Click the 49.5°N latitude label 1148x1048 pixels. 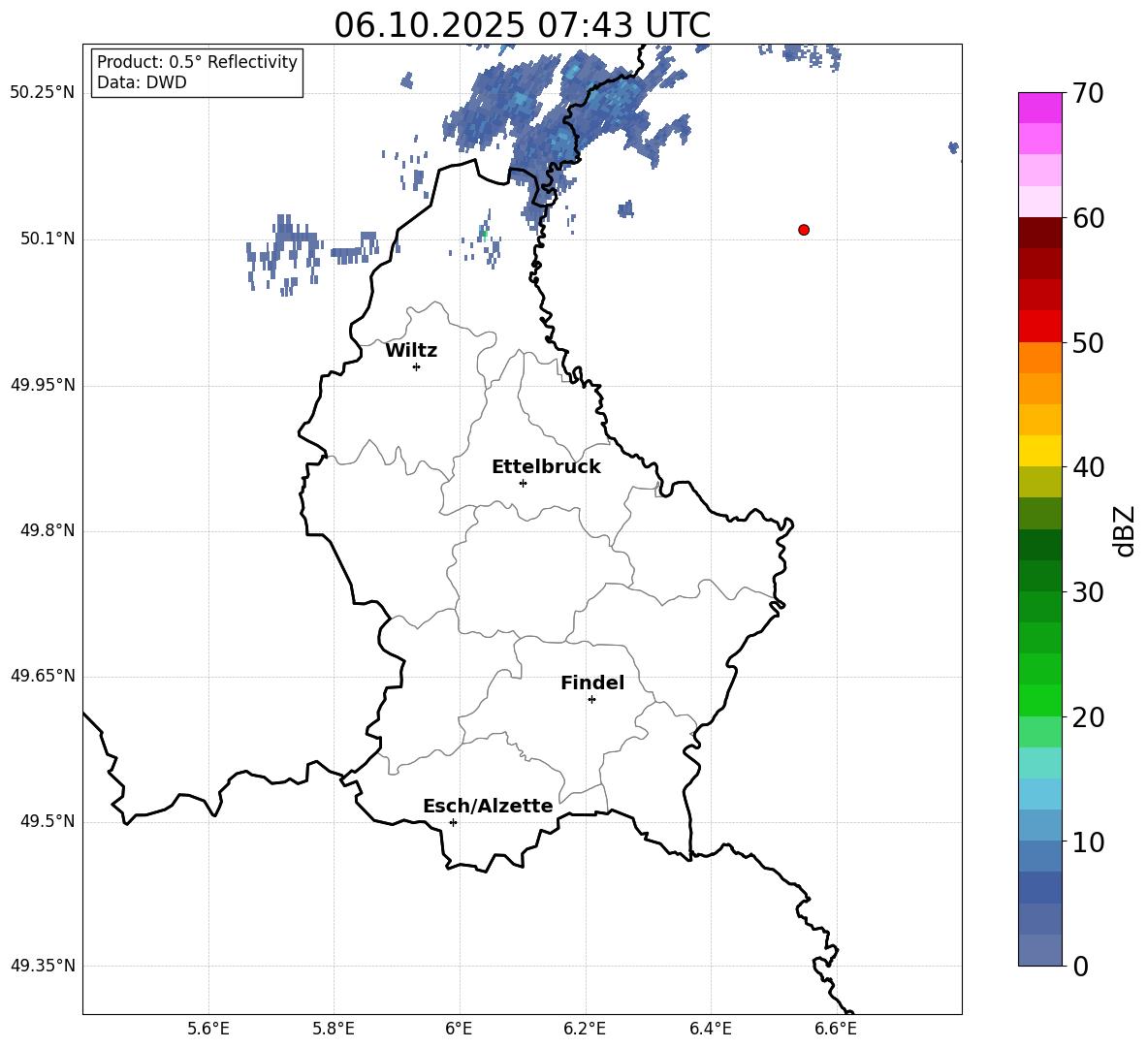point(48,821)
